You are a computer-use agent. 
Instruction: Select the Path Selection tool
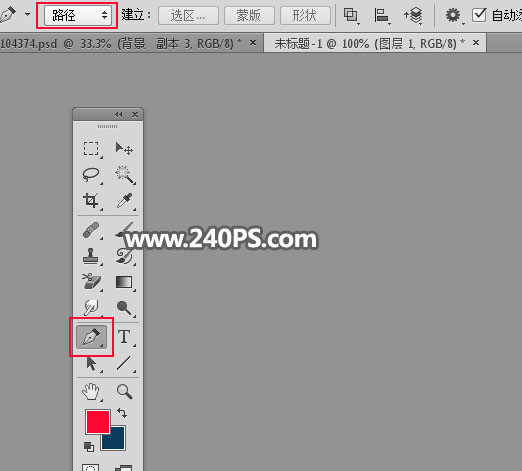coord(91,364)
